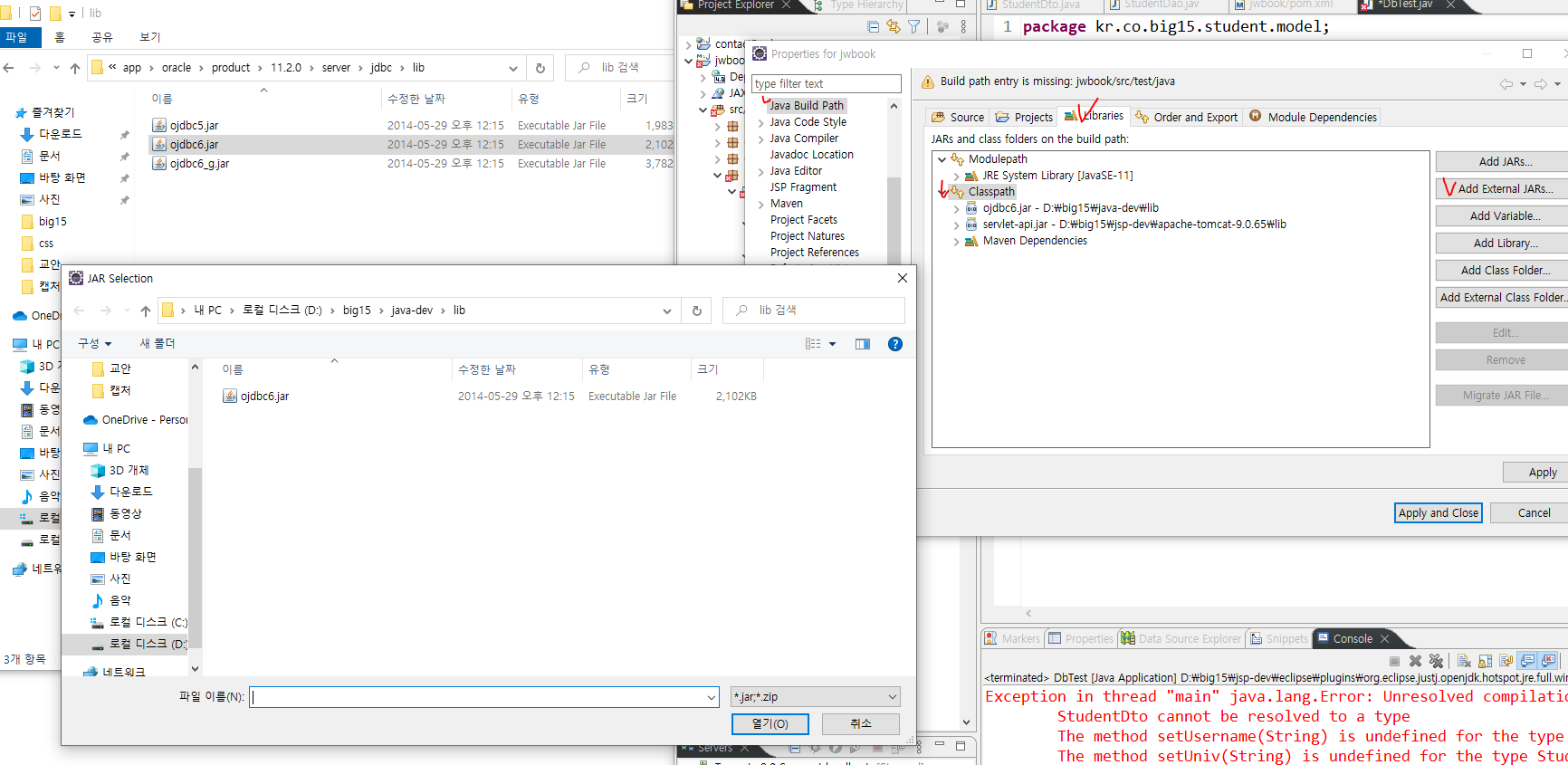Refresh the JAR Selection folder view
This screenshot has height=765, width=1568.
coord(697,311)
